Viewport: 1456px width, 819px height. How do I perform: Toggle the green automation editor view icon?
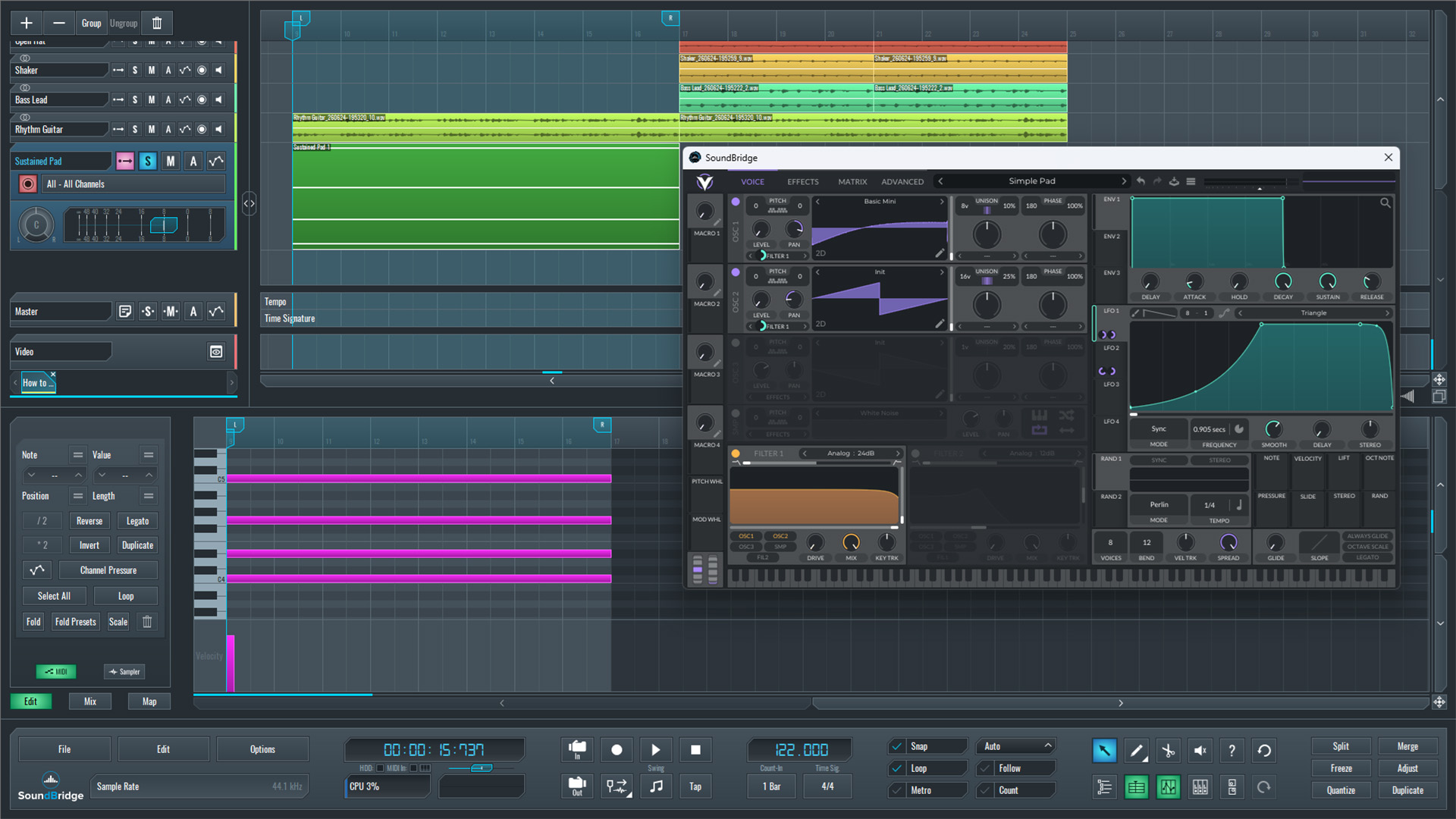(1168, 787)
